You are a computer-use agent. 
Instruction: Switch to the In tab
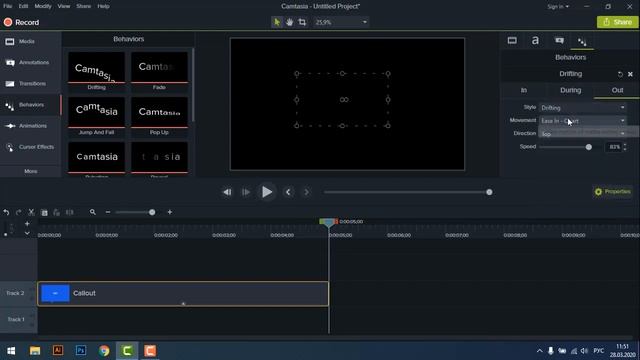524,90
